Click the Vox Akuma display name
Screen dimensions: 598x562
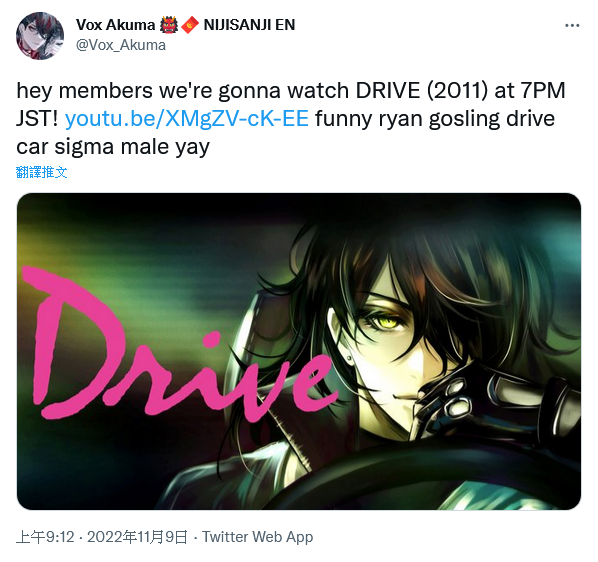click(115, 25)
